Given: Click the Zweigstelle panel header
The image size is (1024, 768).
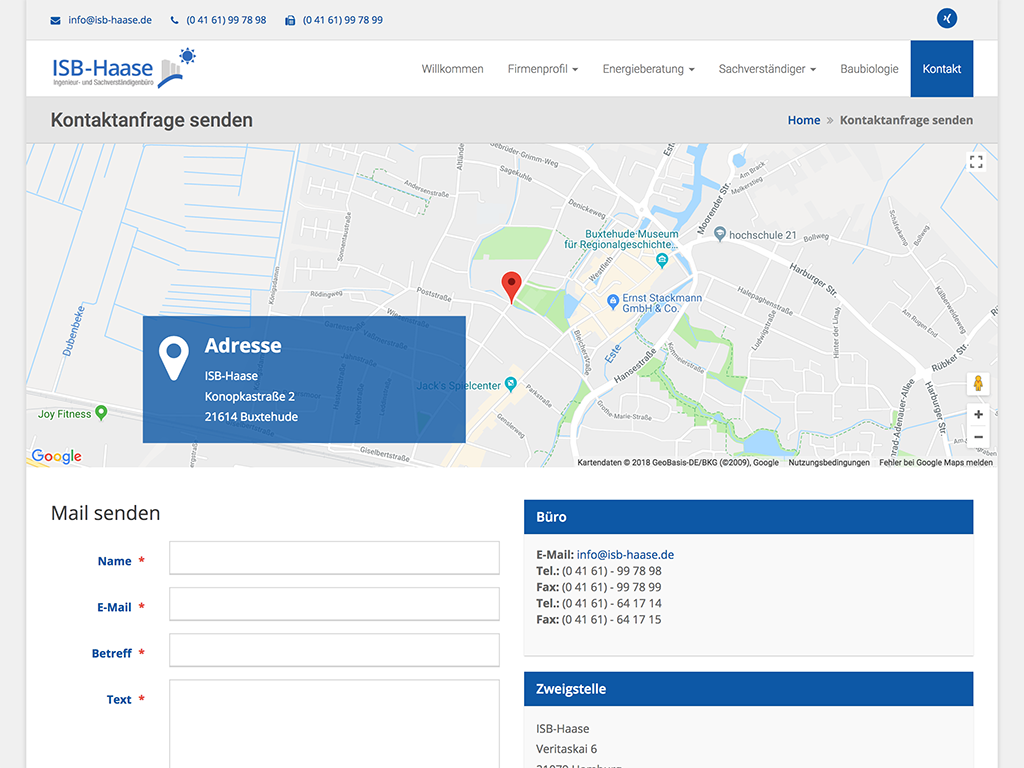Looking at the screenshot, I should pyautogui.click(x=748, y=689).
